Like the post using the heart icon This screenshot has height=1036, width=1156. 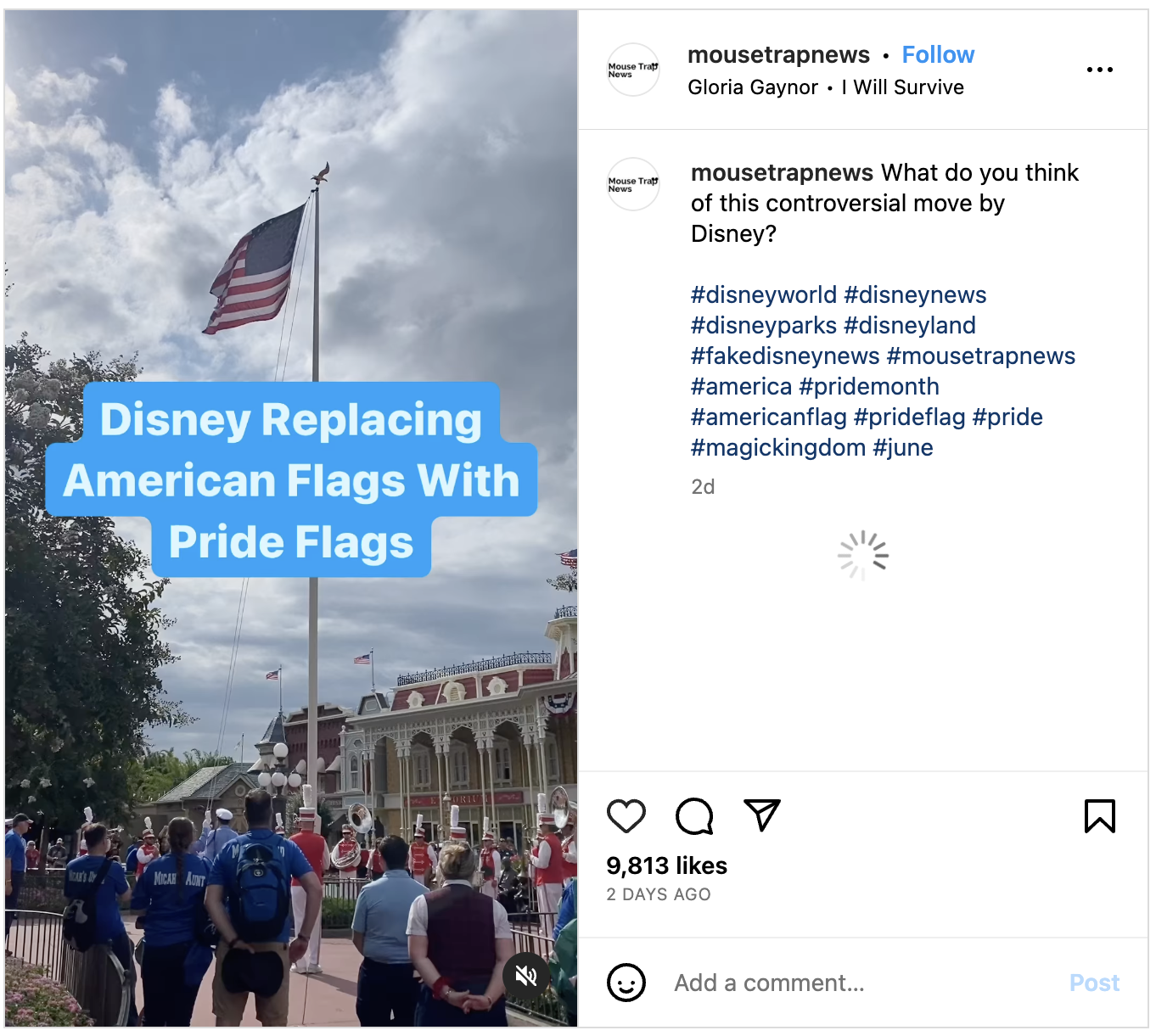[x=626, y=815]
